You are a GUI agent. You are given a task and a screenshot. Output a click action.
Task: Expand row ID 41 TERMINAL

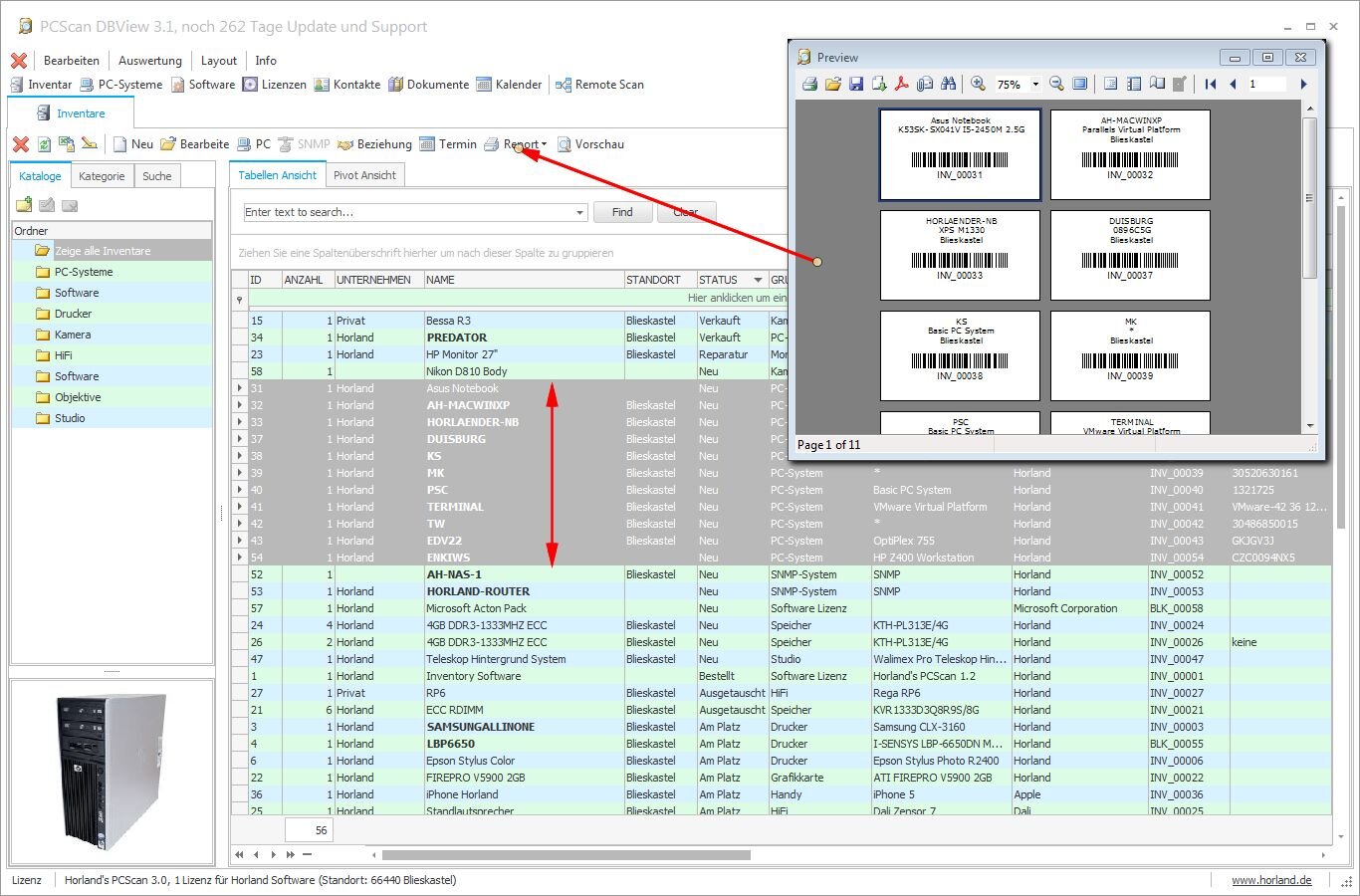click(x=240, y=507)
